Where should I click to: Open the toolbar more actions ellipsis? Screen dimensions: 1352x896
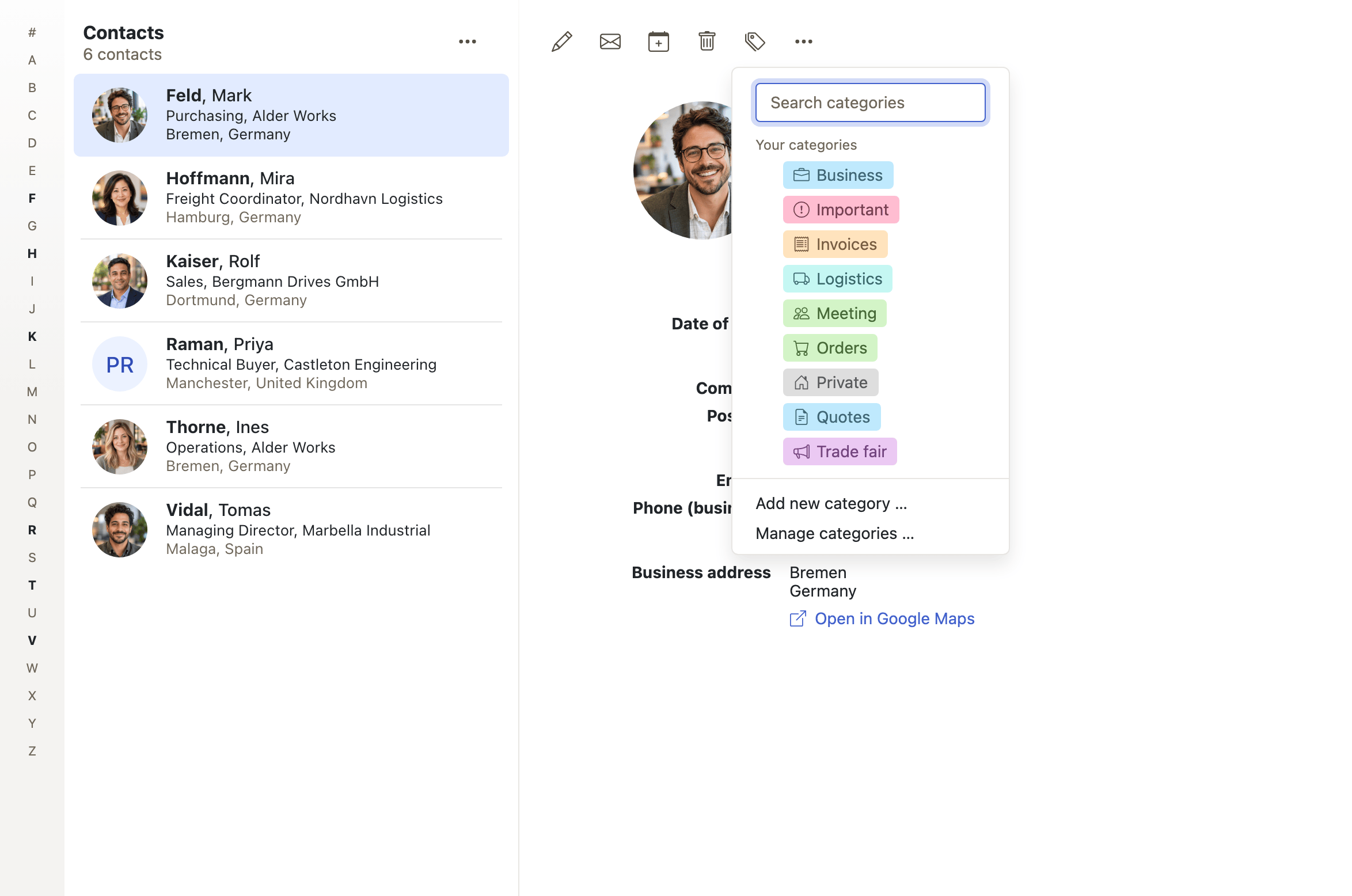(x=803, y=41)
